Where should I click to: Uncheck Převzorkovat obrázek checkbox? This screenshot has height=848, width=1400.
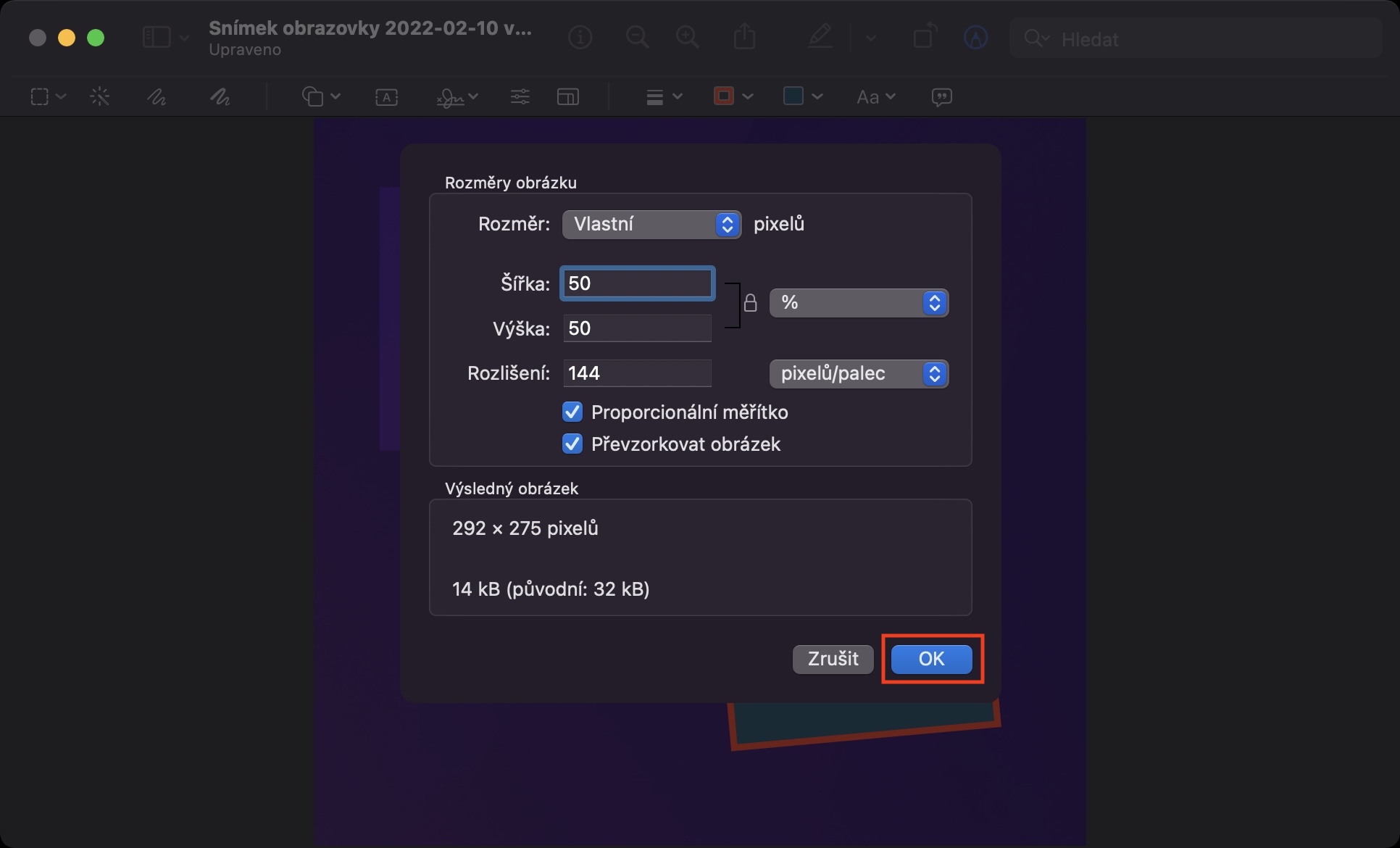click(572, 444)
